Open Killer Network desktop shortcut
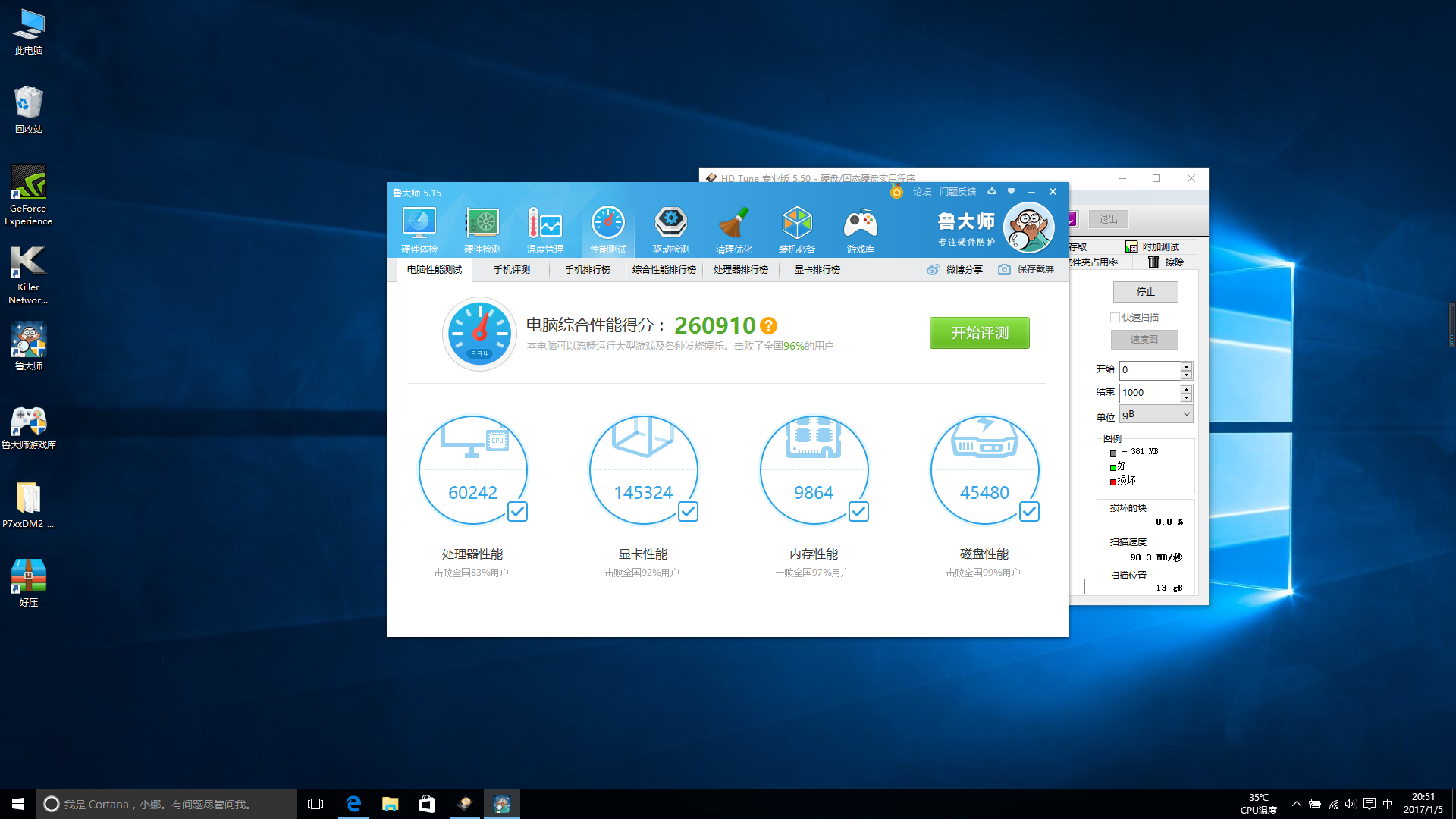Screen dimensions: 1456x819 (x=28, y=275)
